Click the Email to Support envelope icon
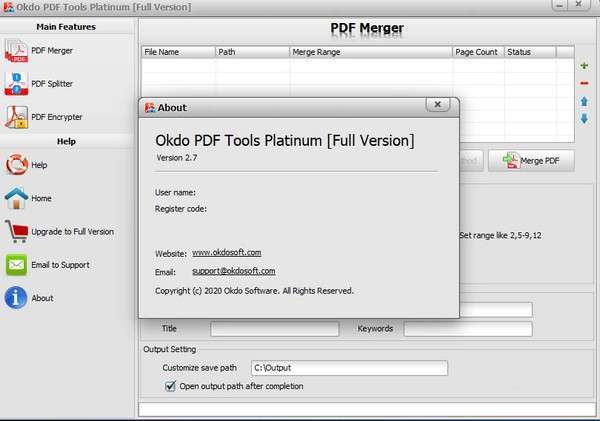 click(16, 264)
